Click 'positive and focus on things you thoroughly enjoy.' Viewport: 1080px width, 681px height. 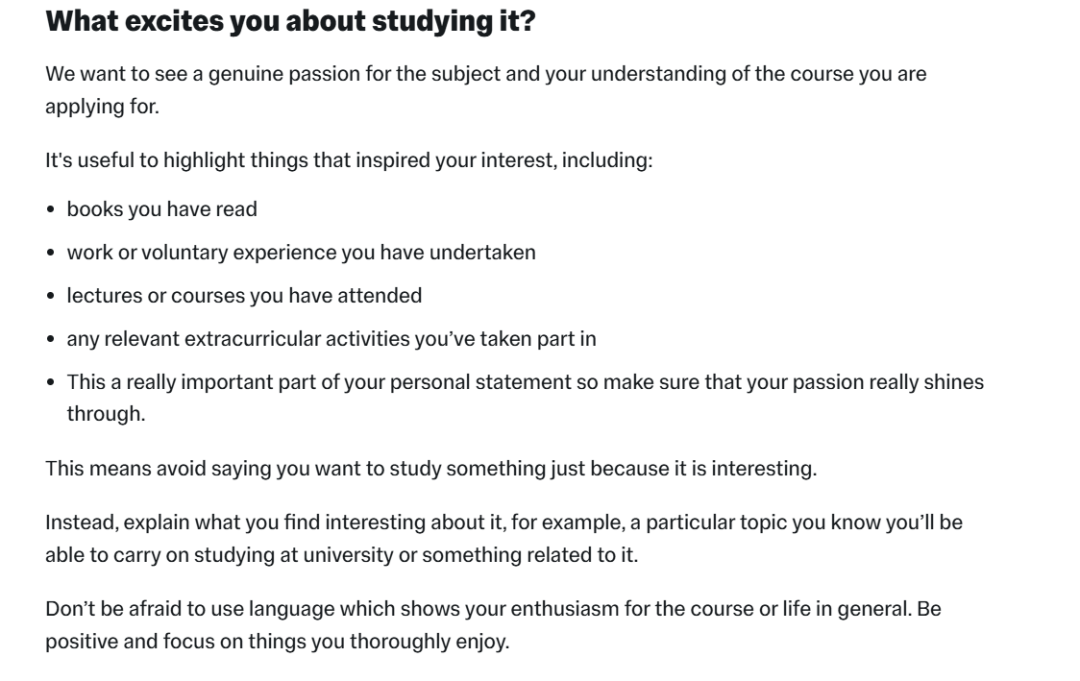click(277, 642)
